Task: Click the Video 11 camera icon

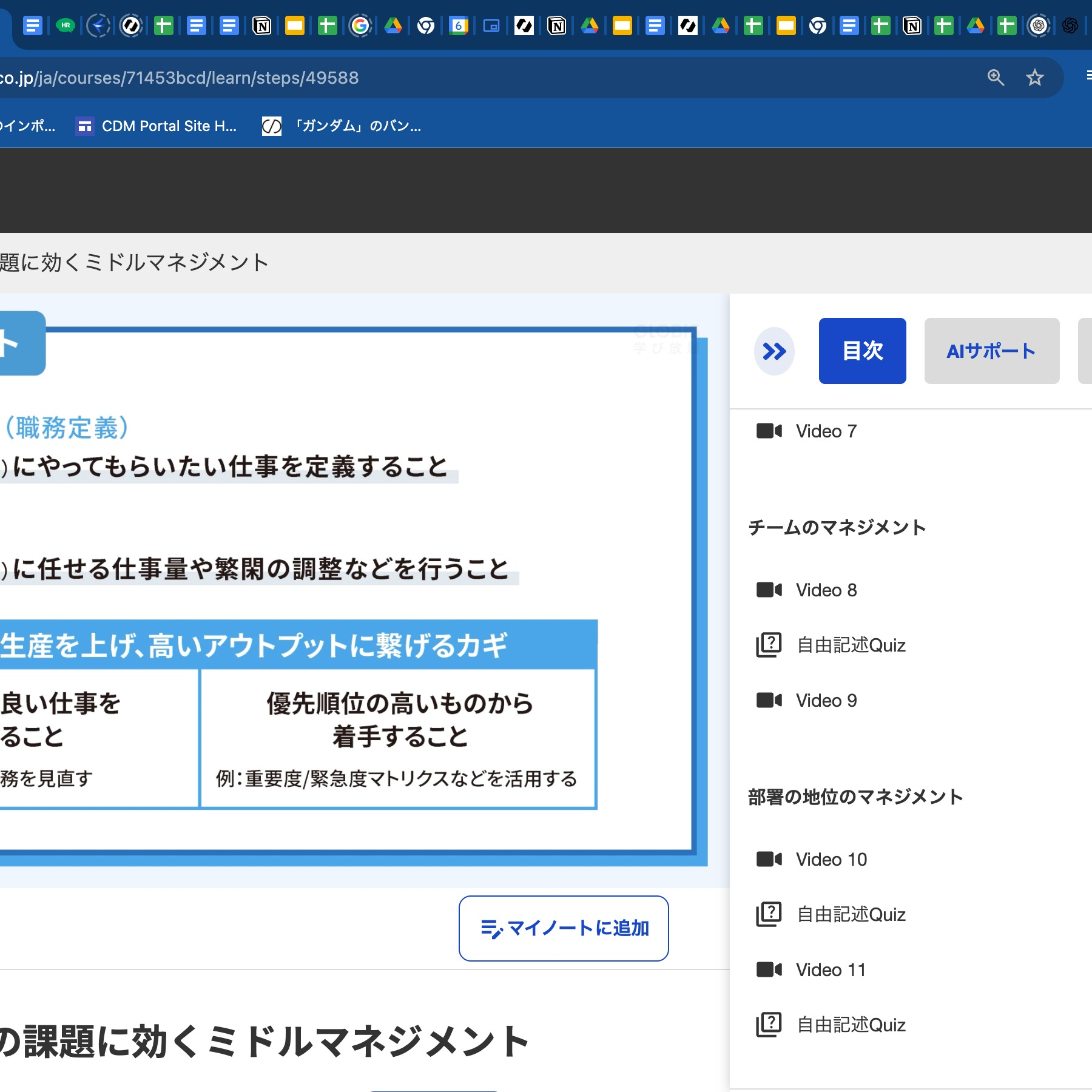Action: pyautogui.click(x=769, y=969)
